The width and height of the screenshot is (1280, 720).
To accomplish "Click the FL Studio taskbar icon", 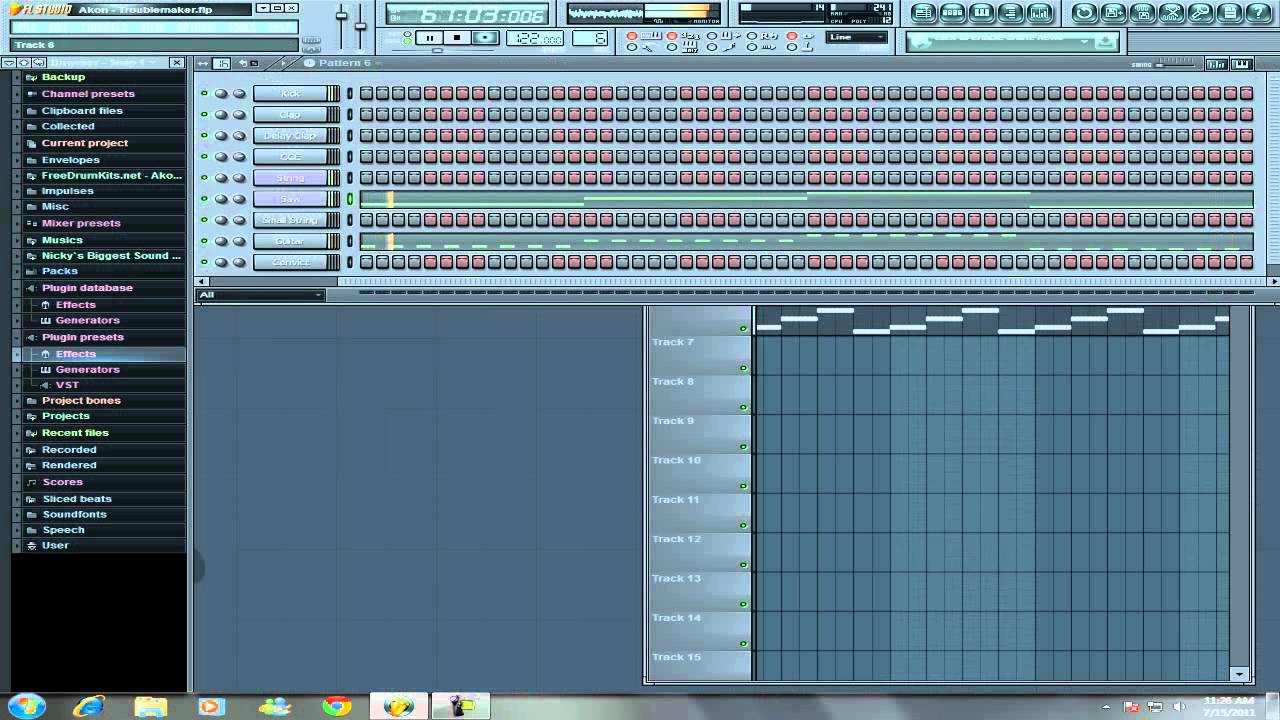I will click(x=399, y=706).
